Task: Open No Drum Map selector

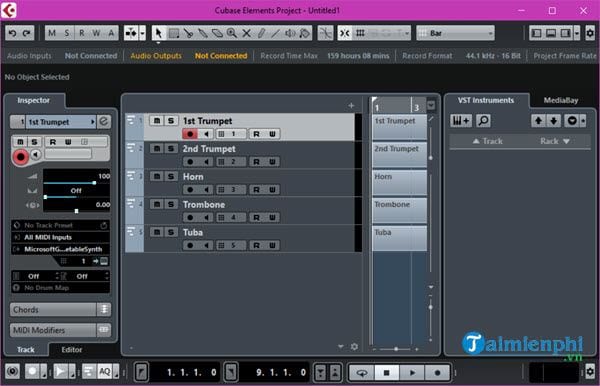Action: click(x=61, y=288)
